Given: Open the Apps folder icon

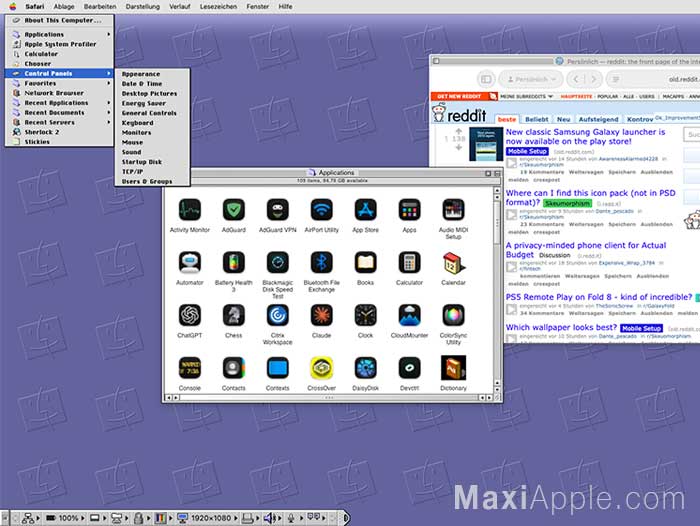Looking at the screenshot, I should [409, 210].
